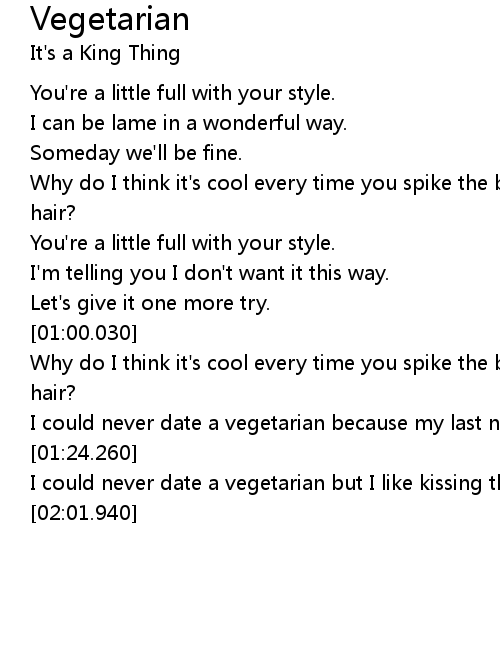The image size is (500, 670).
Task: Click the timestamp [01:24.260]
Action: pos(84,453)
